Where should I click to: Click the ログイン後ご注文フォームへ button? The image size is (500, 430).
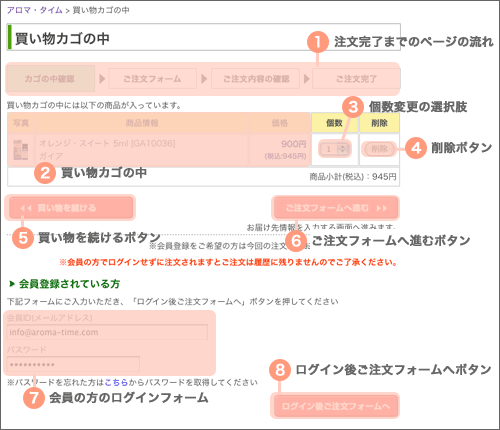coord(336,406)
